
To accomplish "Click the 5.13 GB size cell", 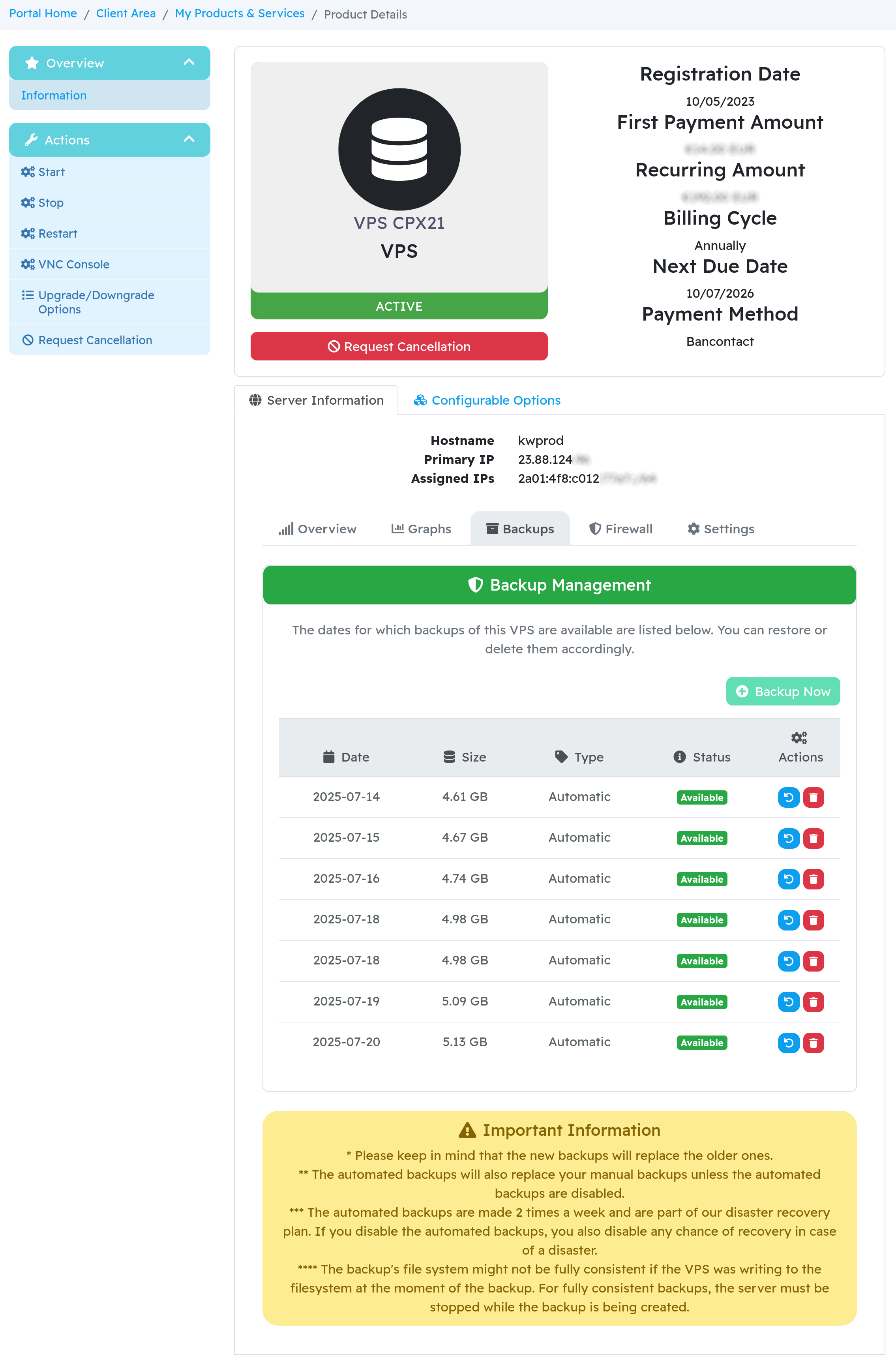I will 465,1041.
